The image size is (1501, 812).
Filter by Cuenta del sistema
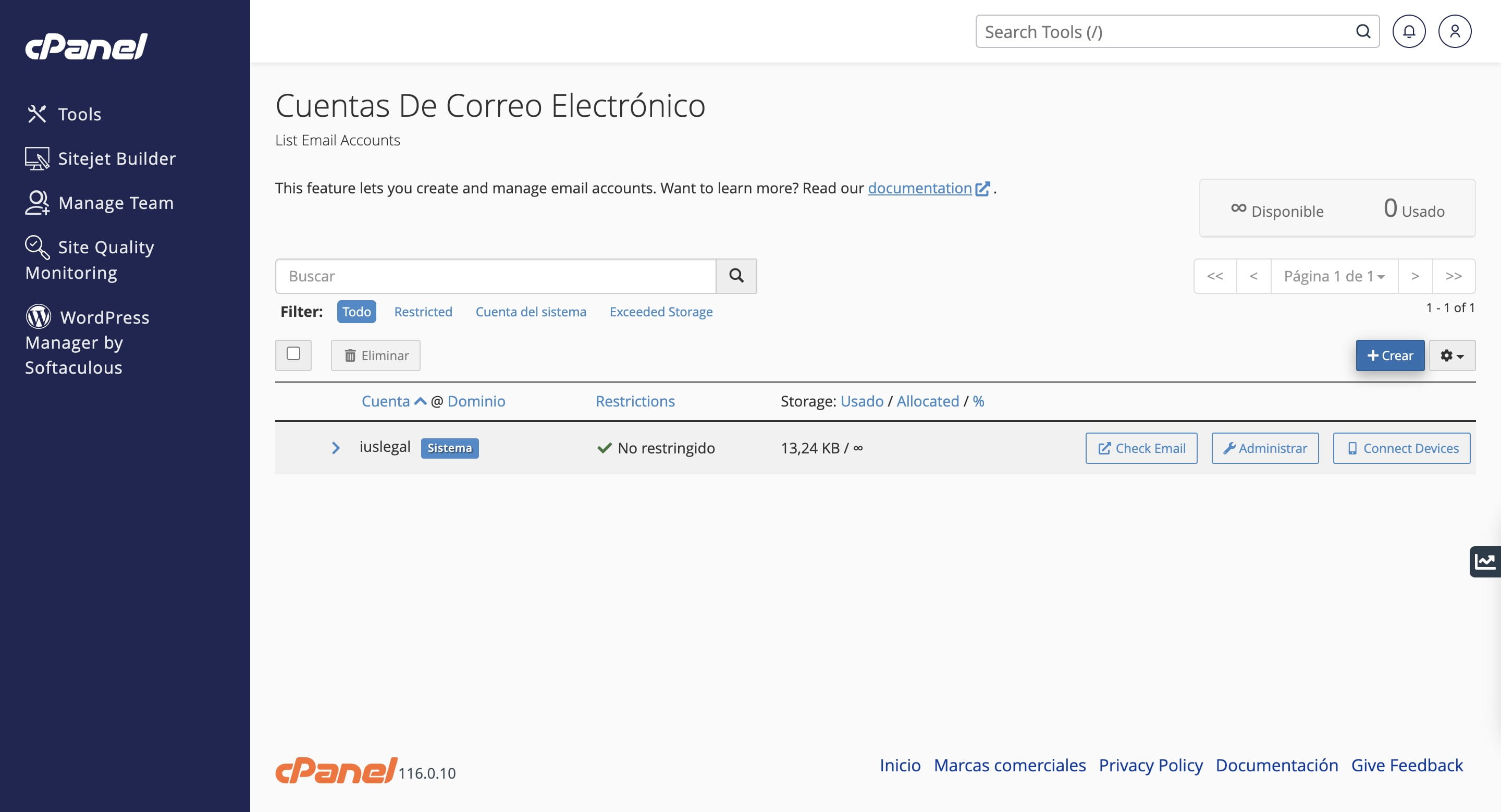tap(530, 312)
